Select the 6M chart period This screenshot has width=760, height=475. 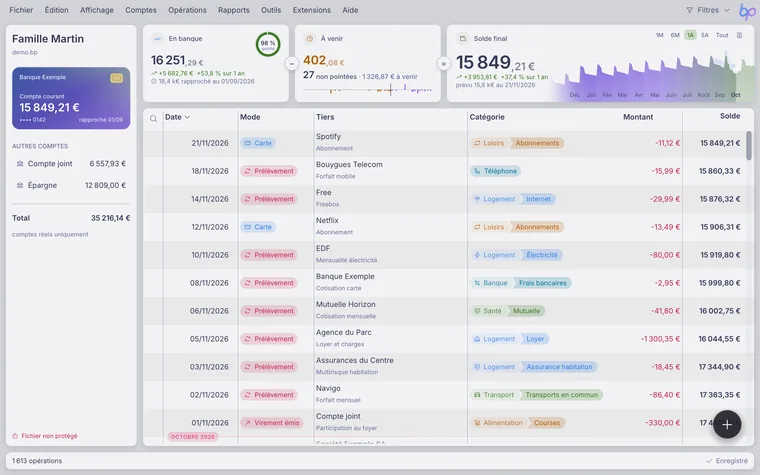675,35
